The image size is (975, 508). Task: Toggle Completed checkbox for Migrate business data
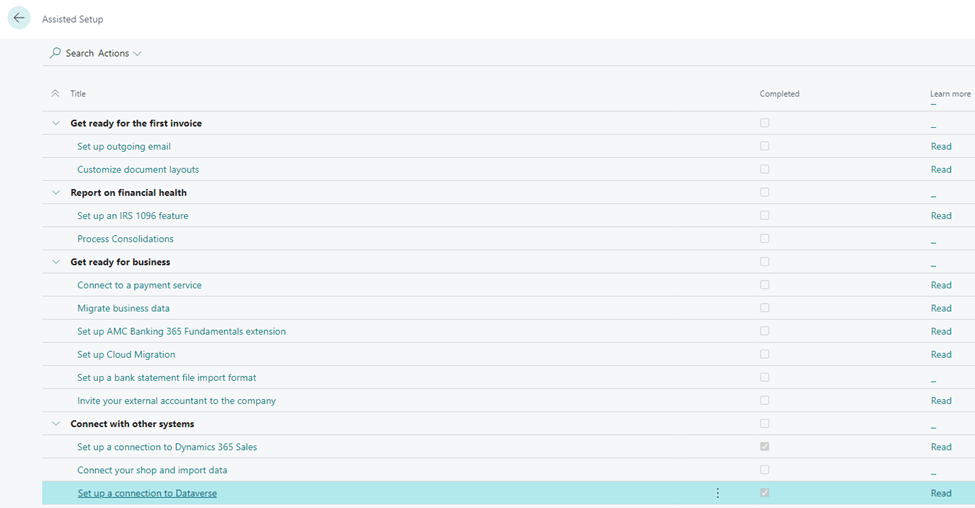pyautogui.click(x=765, y=308)
